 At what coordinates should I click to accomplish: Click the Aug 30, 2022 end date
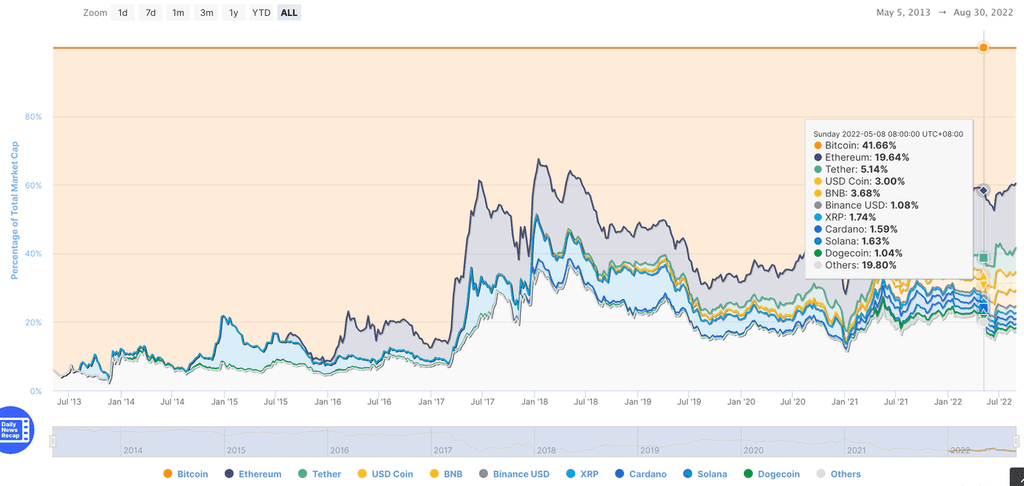click(x=984, y=13)
